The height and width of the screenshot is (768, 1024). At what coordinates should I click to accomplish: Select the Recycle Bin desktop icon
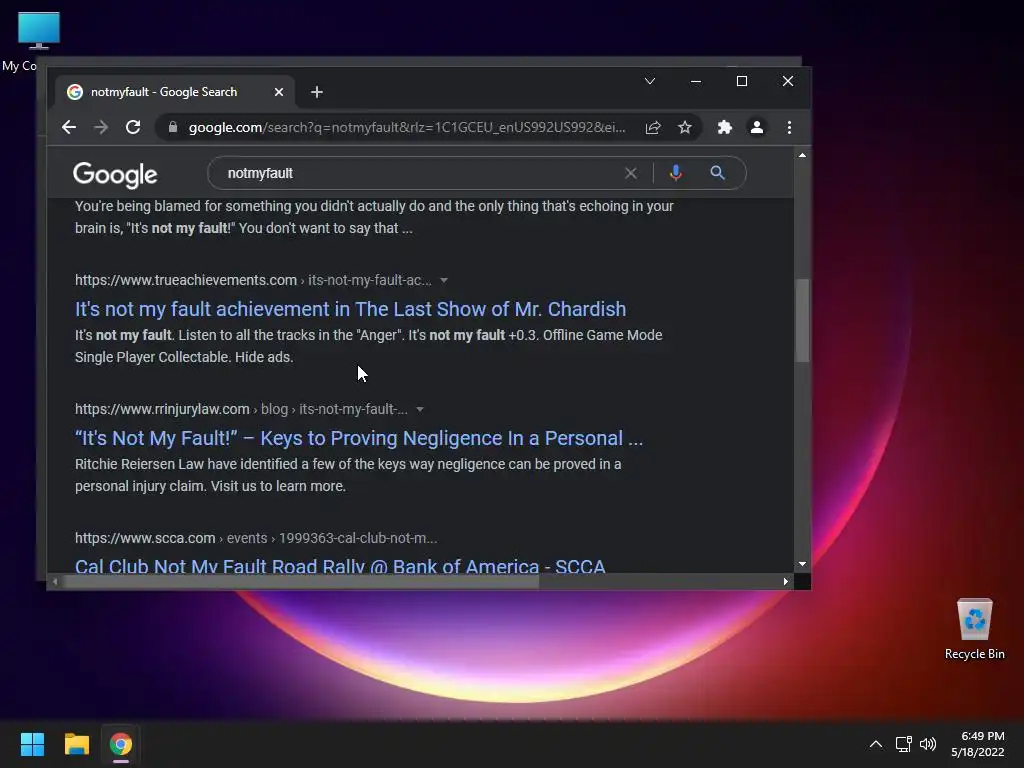(974, 628)
